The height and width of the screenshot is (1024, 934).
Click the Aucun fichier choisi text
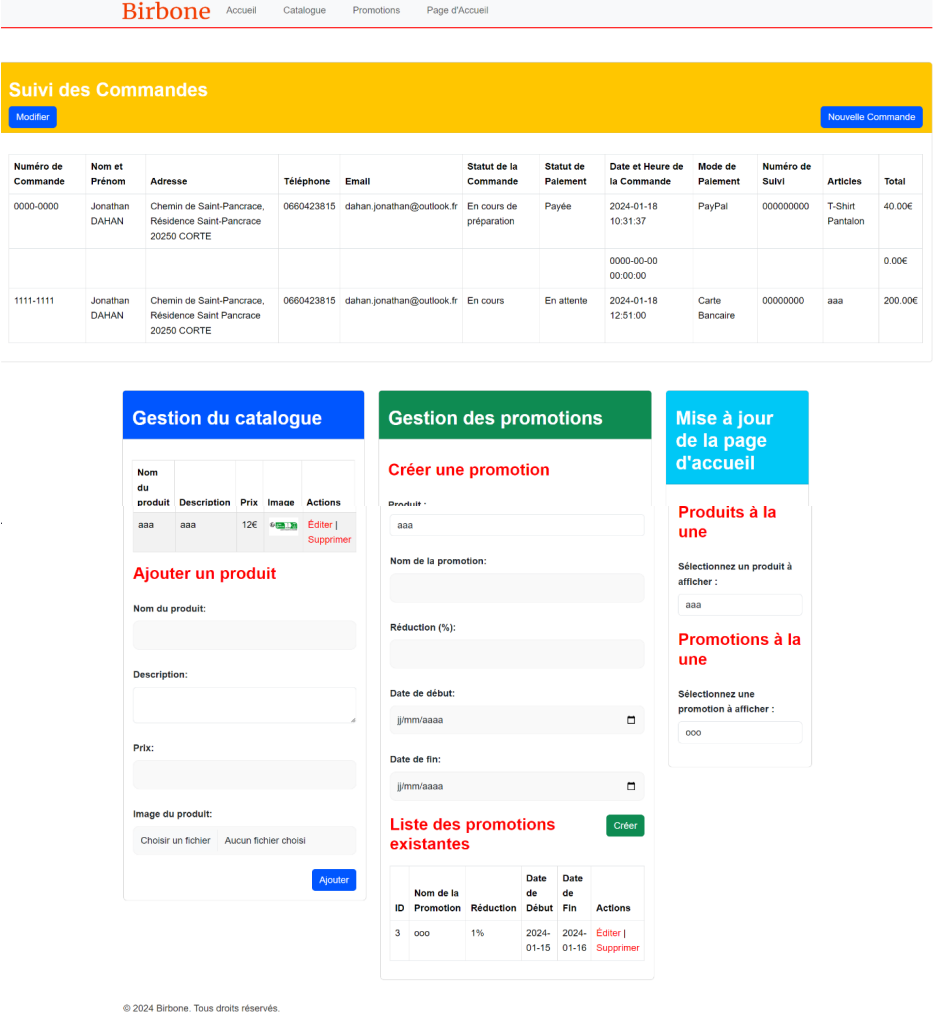tap(265, 840)
